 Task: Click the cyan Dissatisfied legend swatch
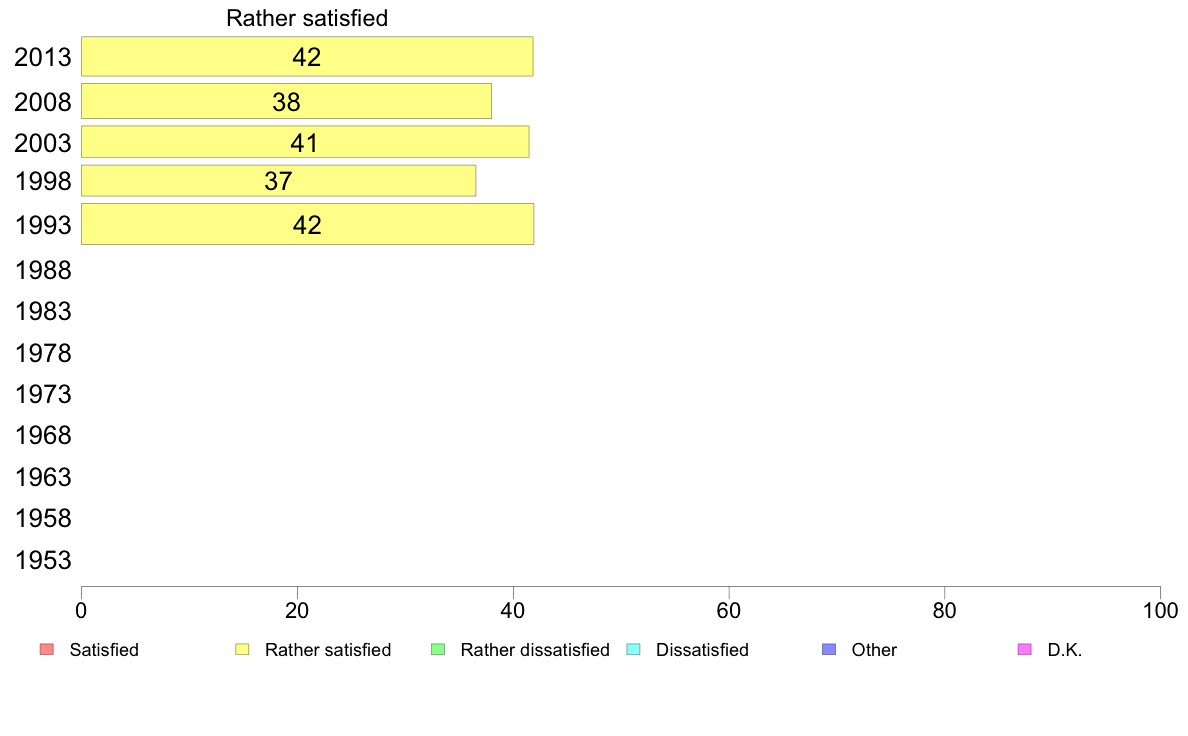(633, 650)
